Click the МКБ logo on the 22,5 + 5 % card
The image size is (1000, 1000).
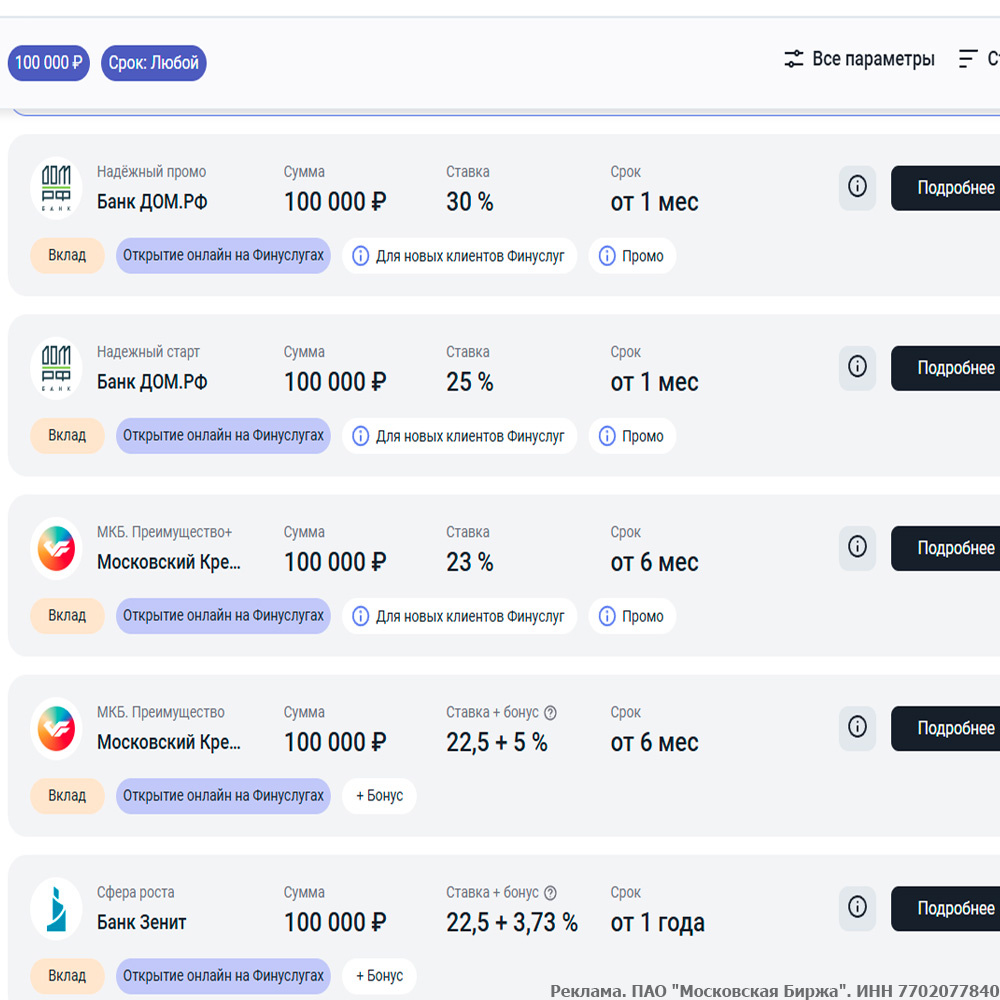point(56,728)
